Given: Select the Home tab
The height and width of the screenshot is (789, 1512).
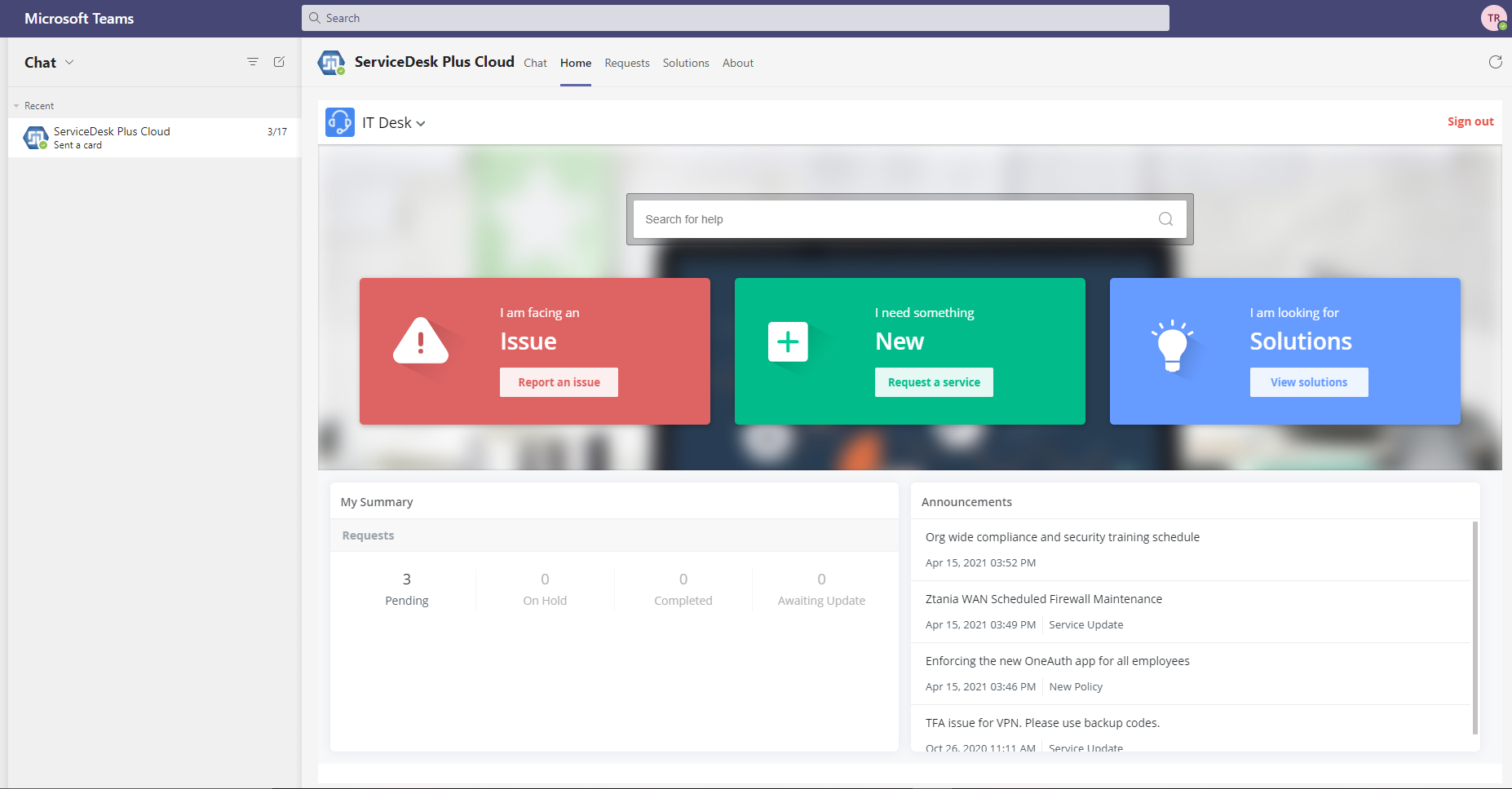Looking at the screenshot, I should click(576, 63).
